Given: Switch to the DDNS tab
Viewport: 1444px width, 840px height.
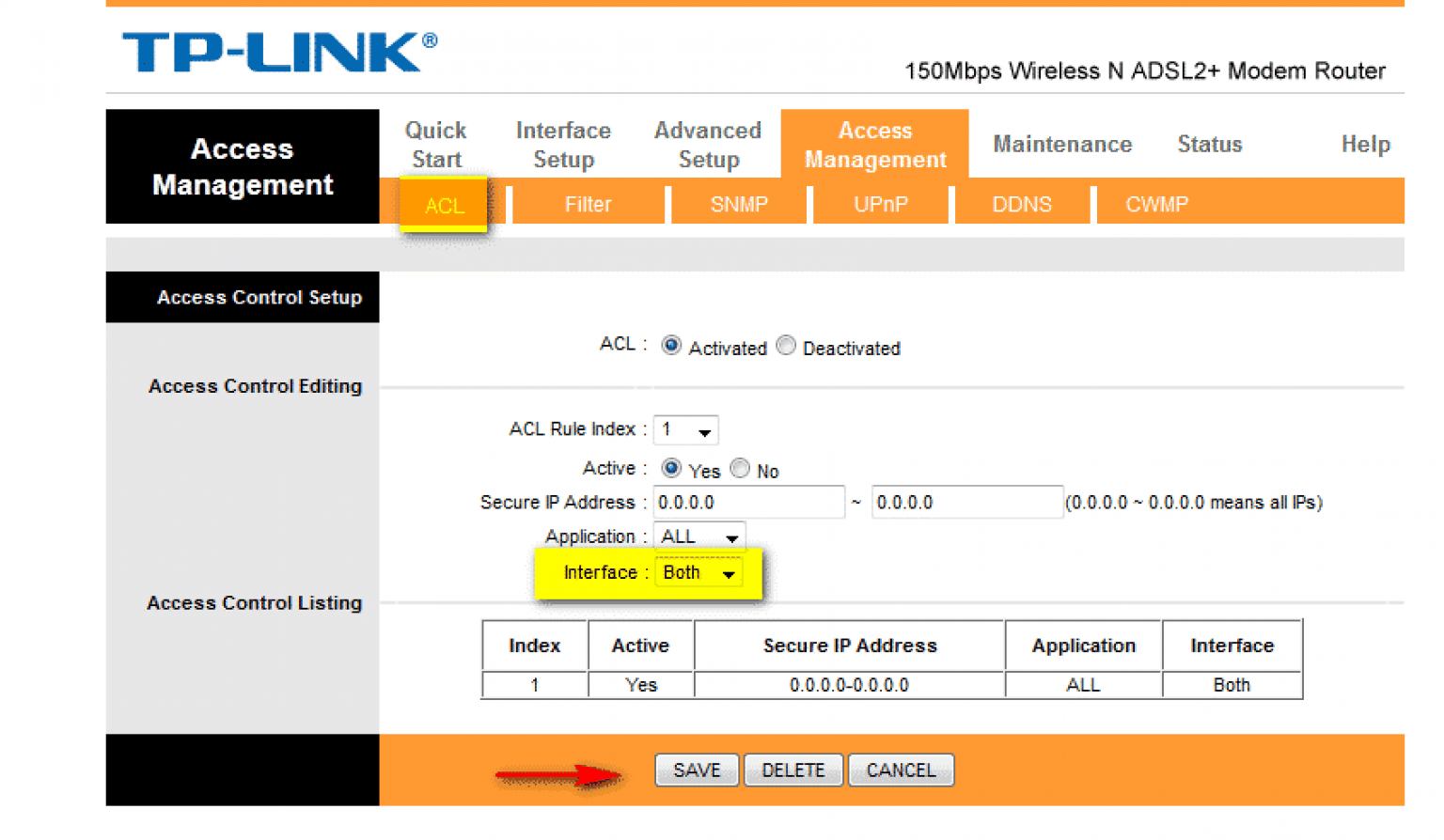Looking at the screenshot, I should [1022, 204].
